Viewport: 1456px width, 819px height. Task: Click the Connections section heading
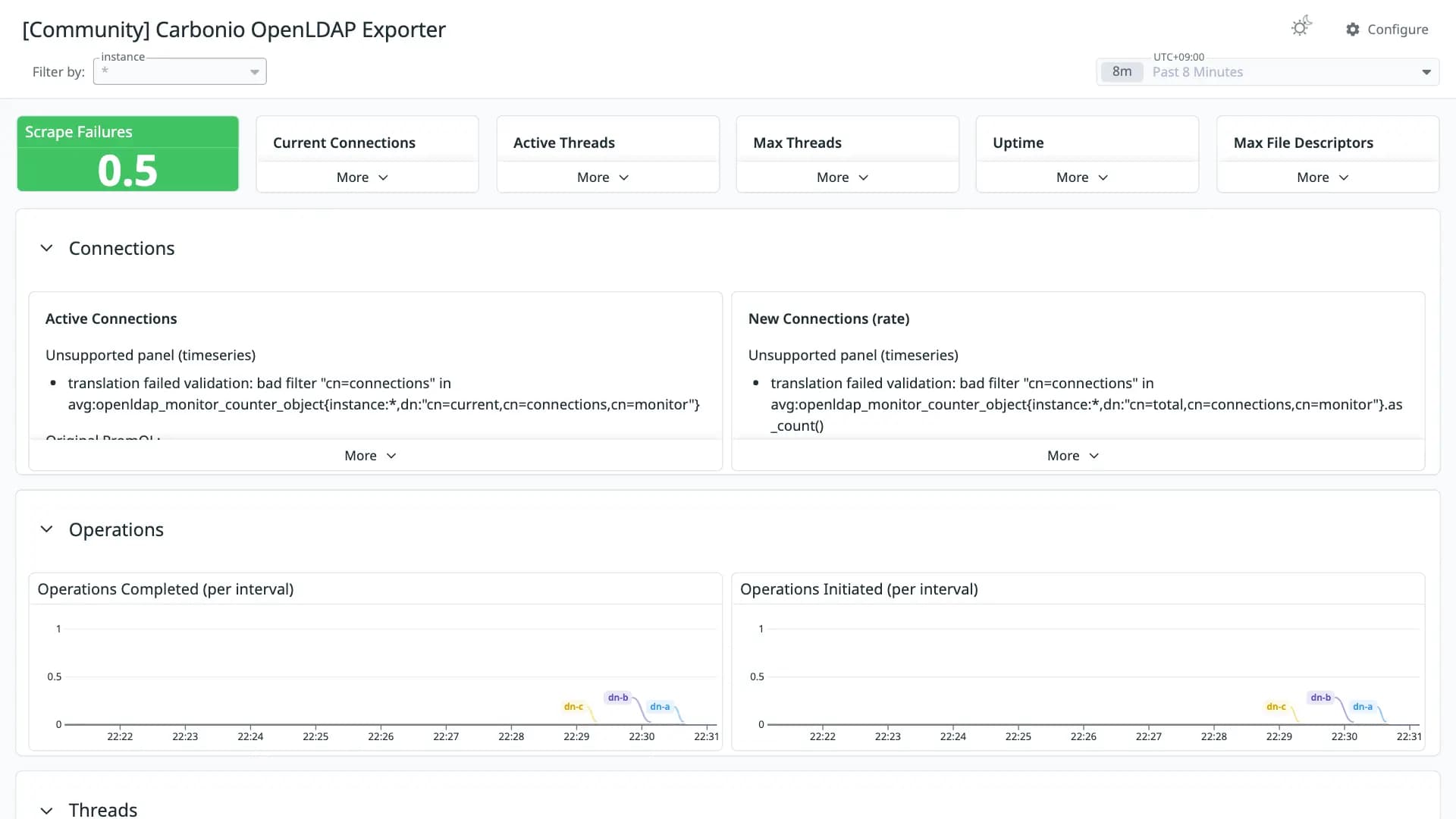121,249
